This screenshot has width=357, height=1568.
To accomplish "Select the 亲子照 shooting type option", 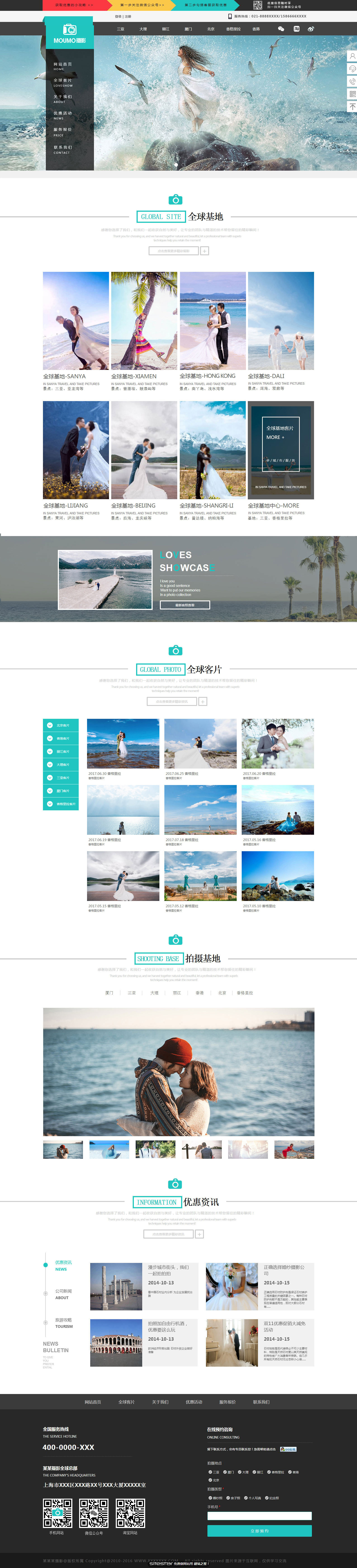I will (x=228, y=1498).
